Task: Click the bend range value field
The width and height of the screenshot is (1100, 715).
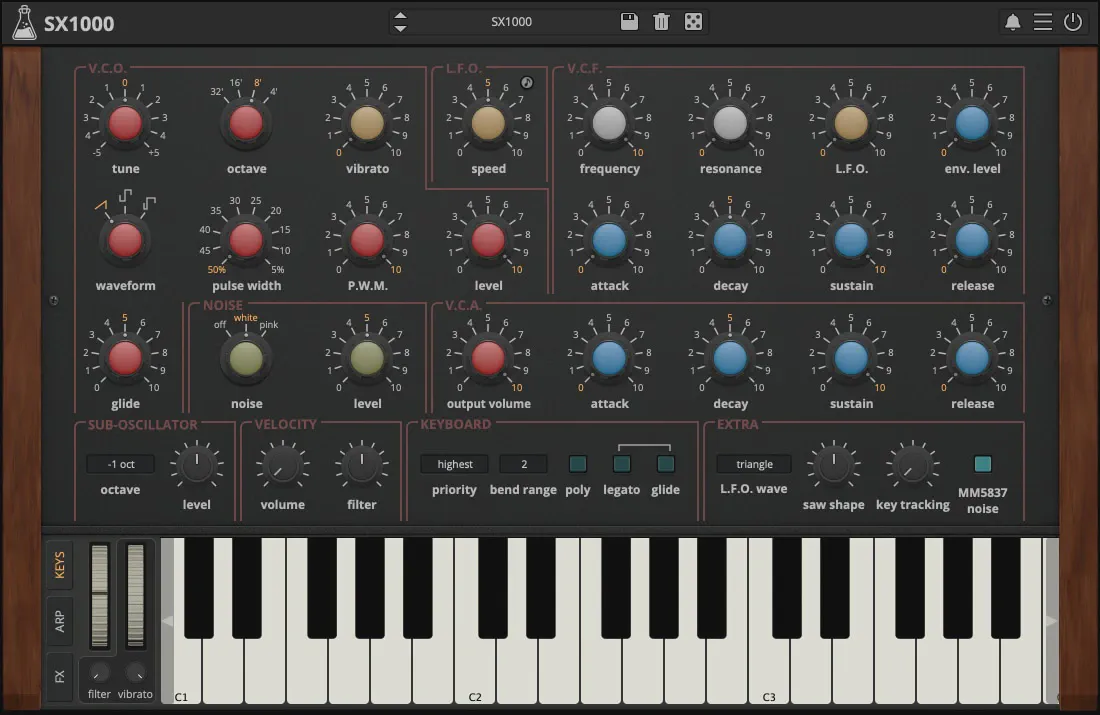Action: 523,464
